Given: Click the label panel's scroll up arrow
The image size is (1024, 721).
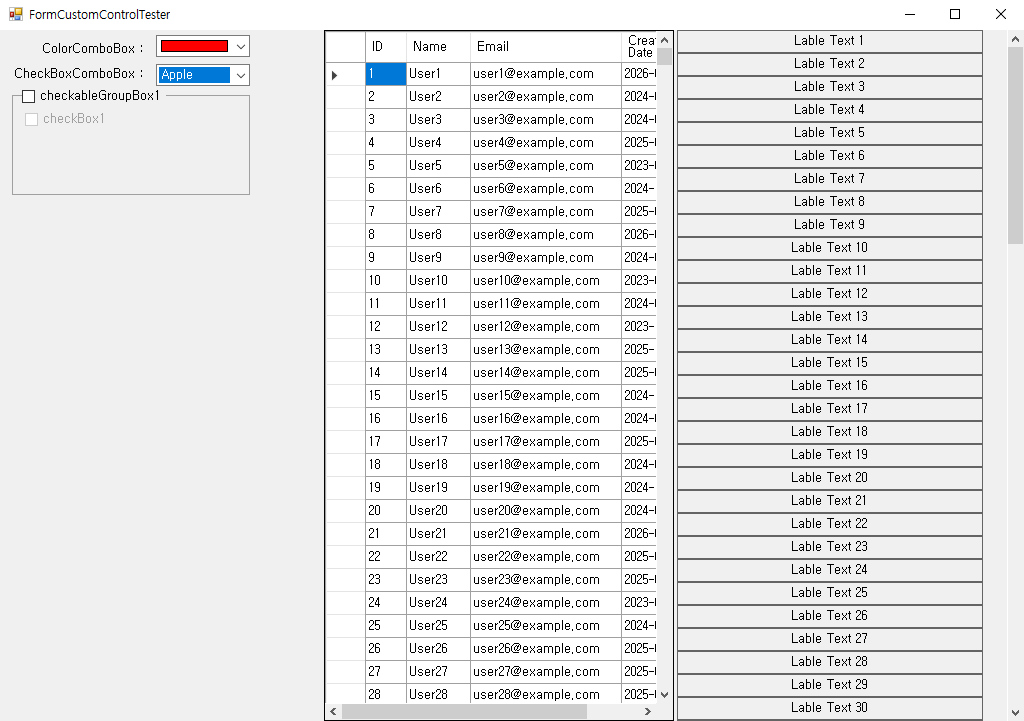Looking at the screenshot, I should pos(1016,39).
